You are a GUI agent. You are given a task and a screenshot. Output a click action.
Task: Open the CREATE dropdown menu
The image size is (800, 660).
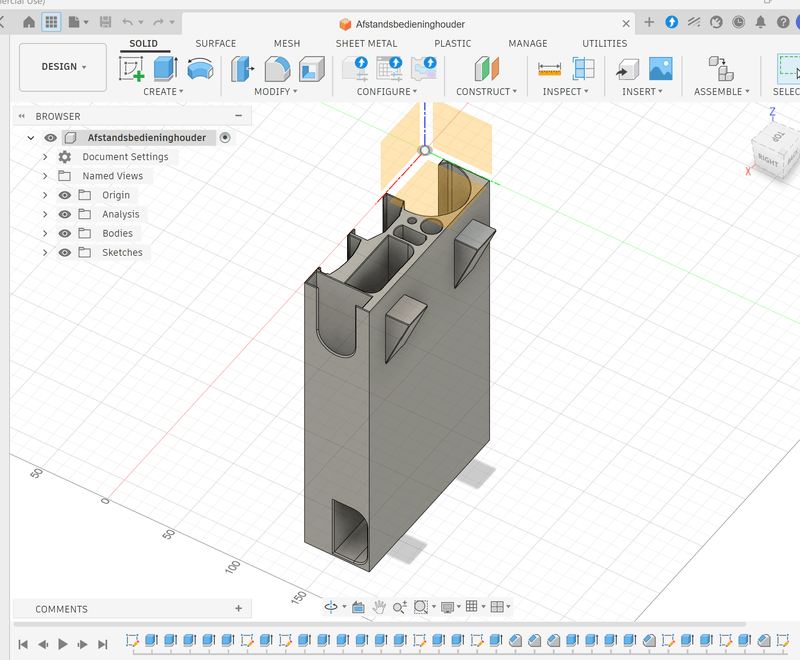click(x=163, y=92)
